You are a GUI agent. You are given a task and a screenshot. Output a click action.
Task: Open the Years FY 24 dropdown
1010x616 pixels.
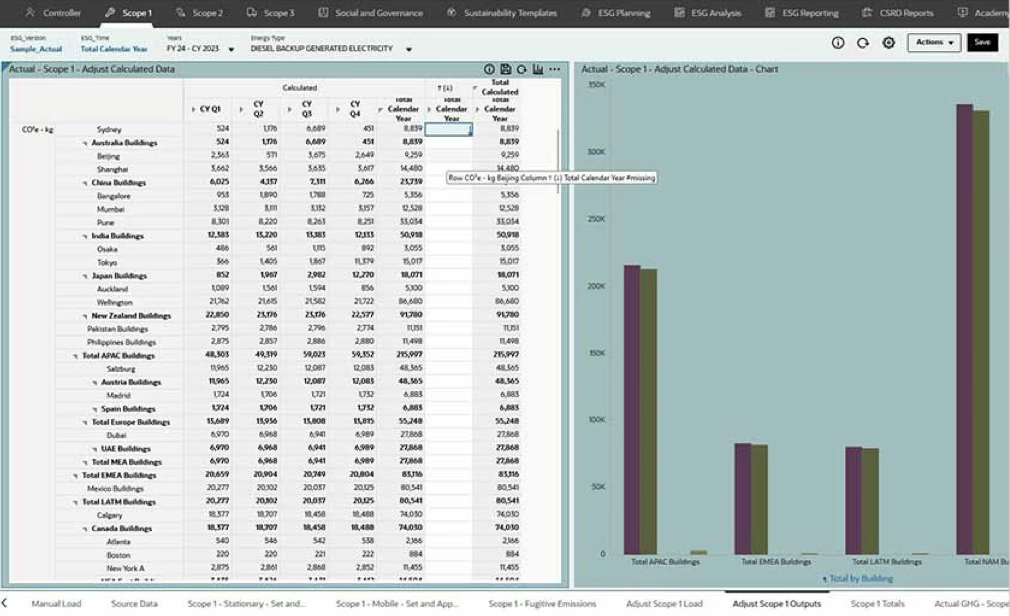pyautogui.click(x=232, y=49)
